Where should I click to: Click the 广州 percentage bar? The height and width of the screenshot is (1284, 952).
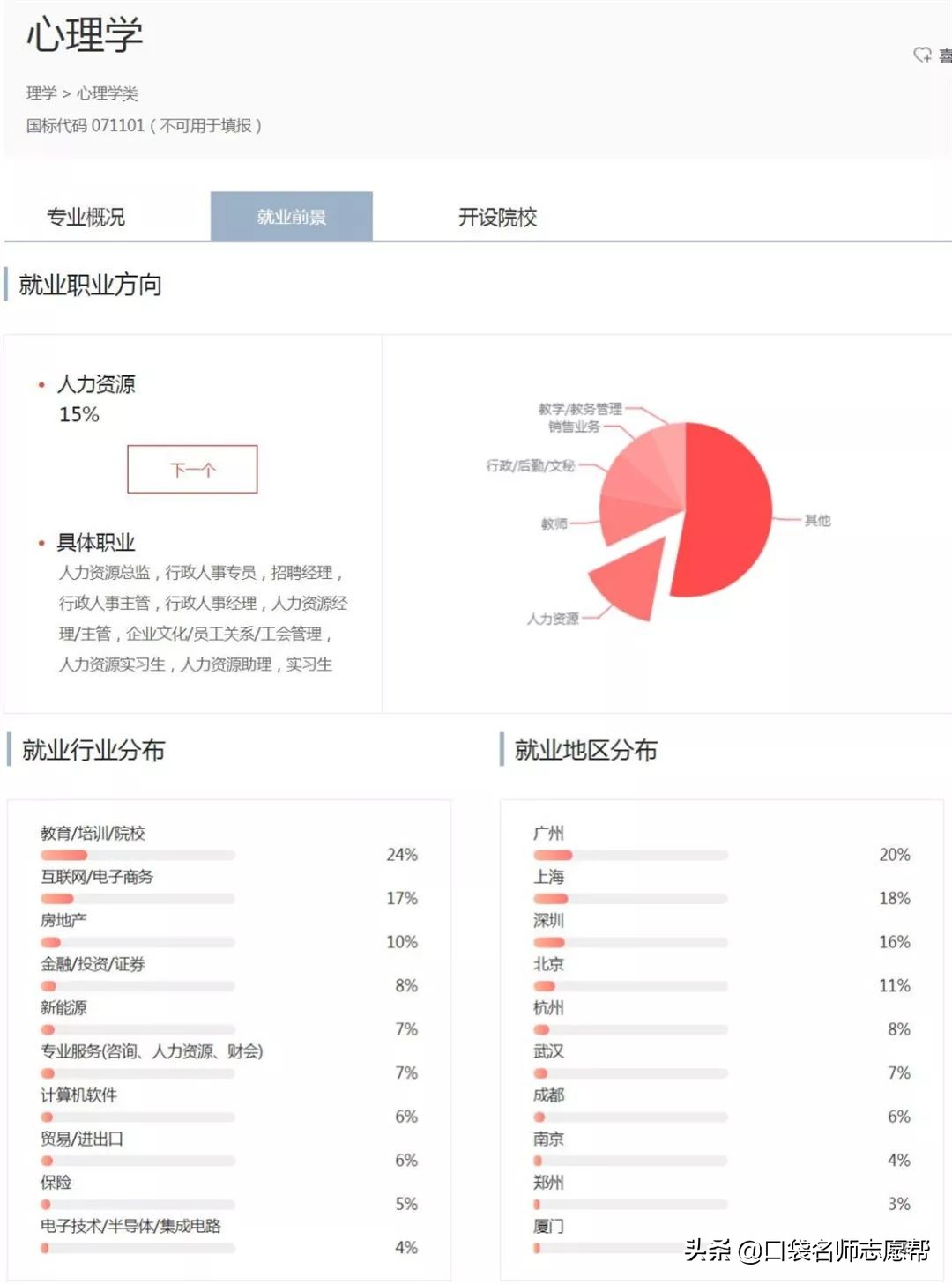(x=630, y=855)
